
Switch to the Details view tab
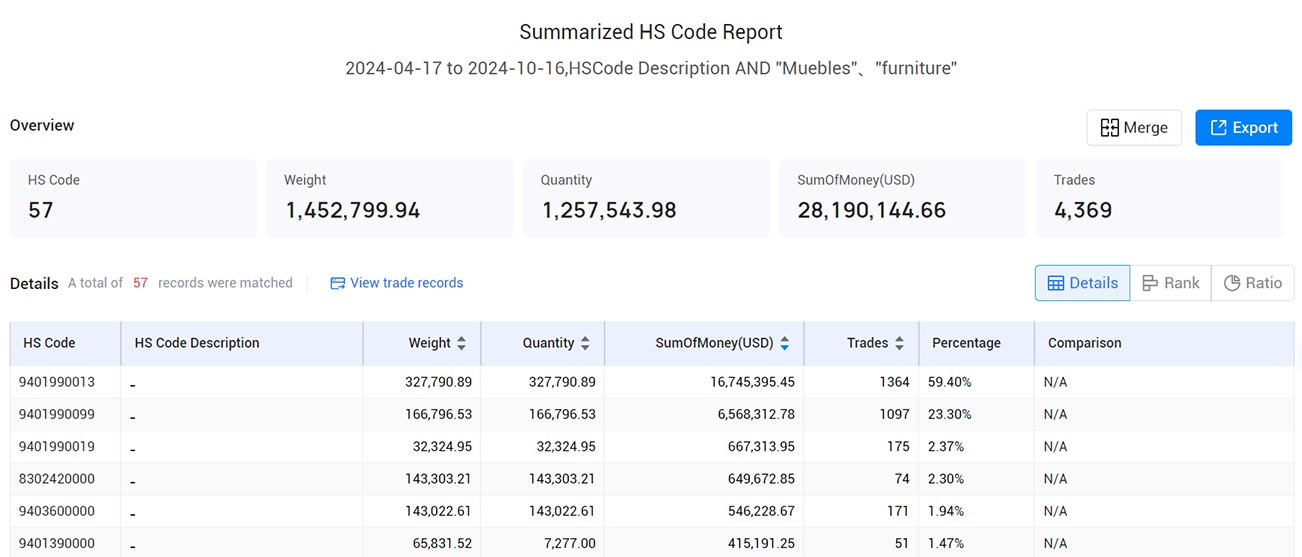click(x=1082, y=283)
